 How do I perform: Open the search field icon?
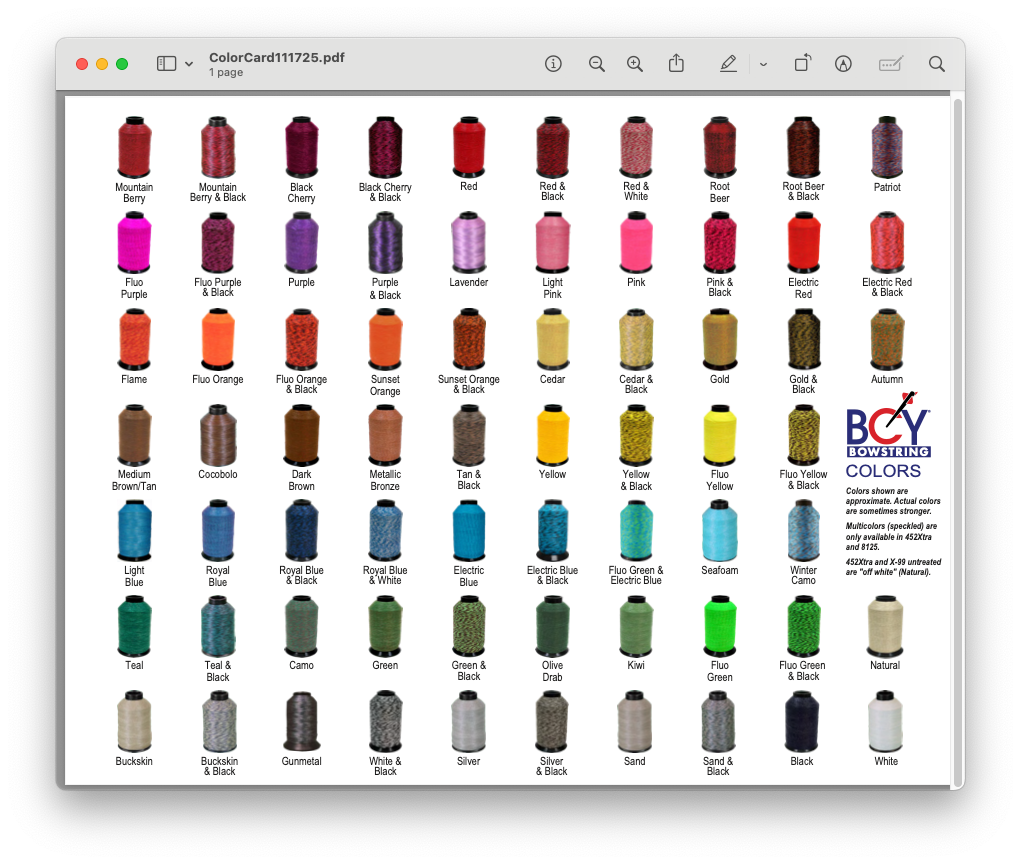point(936,63)
